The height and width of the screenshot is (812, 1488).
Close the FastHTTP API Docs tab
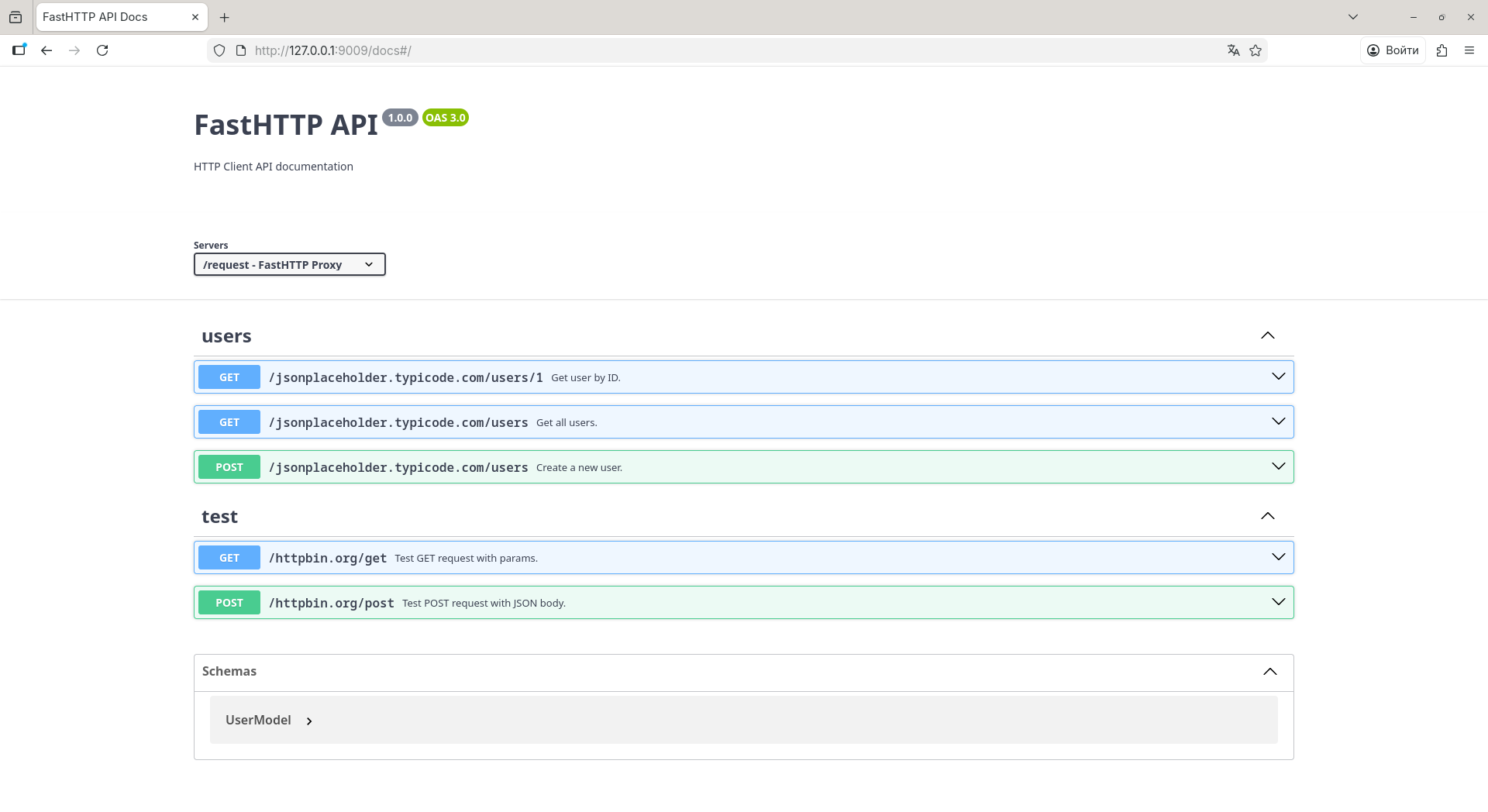[195, 17]
